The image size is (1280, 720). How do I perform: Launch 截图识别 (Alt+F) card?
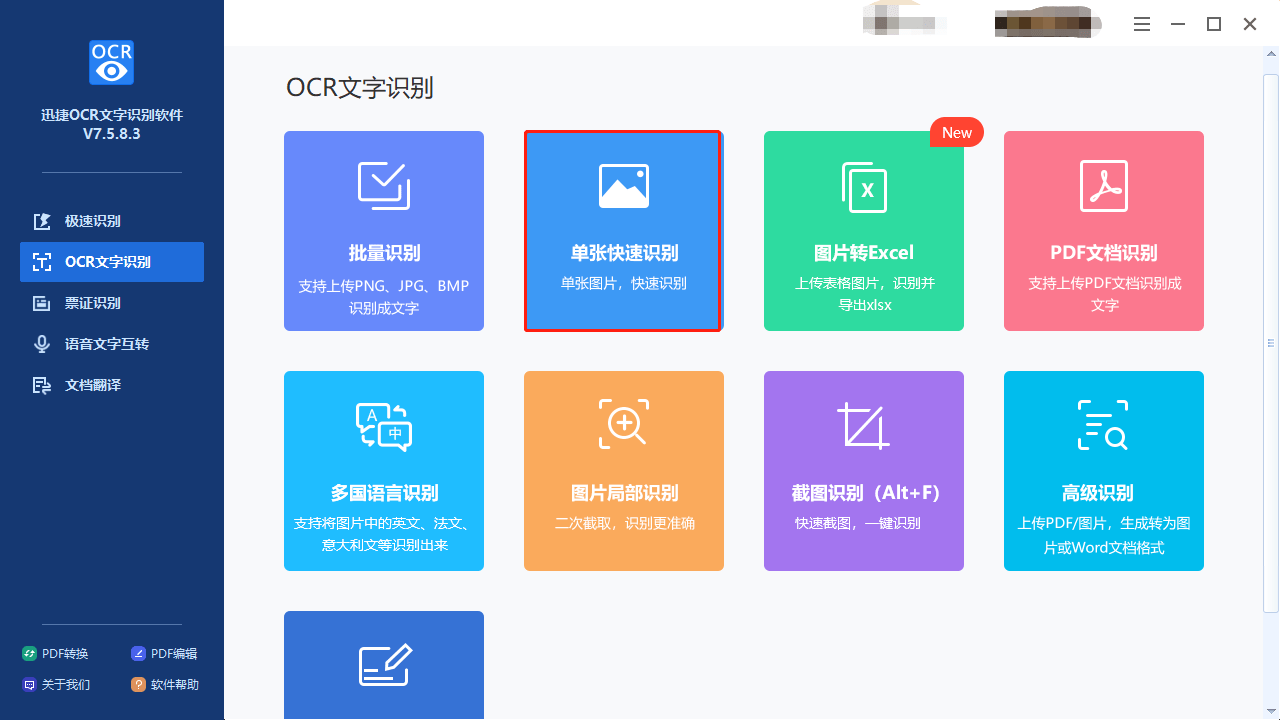pos(864,471)
